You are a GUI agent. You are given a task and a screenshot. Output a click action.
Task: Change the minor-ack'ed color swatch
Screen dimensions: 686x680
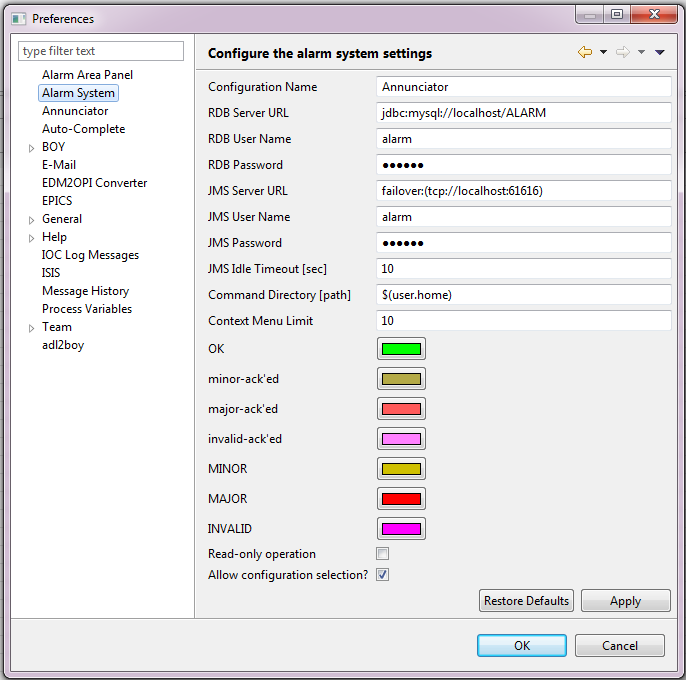pyautogui.click(x=401, y=379)
